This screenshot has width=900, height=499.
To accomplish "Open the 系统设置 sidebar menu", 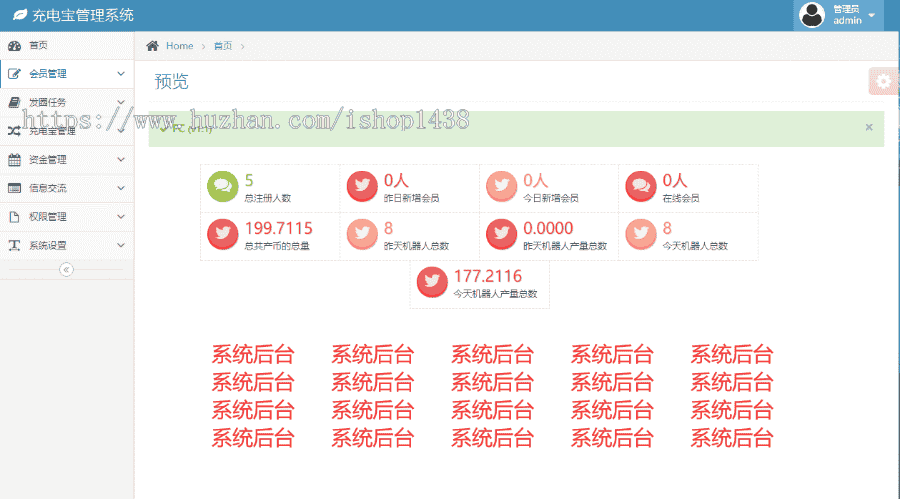I will coord(67,245).
